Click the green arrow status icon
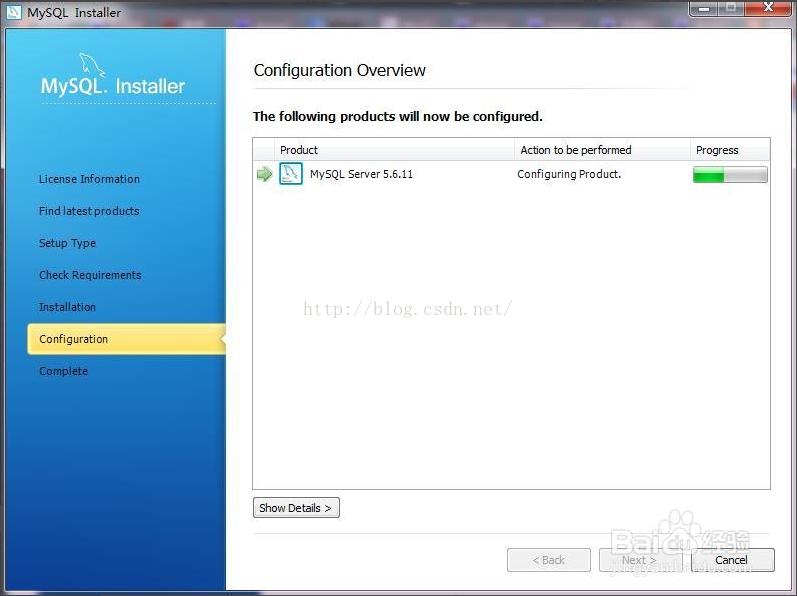The image size is (797, 596). [x=264, y=174]
